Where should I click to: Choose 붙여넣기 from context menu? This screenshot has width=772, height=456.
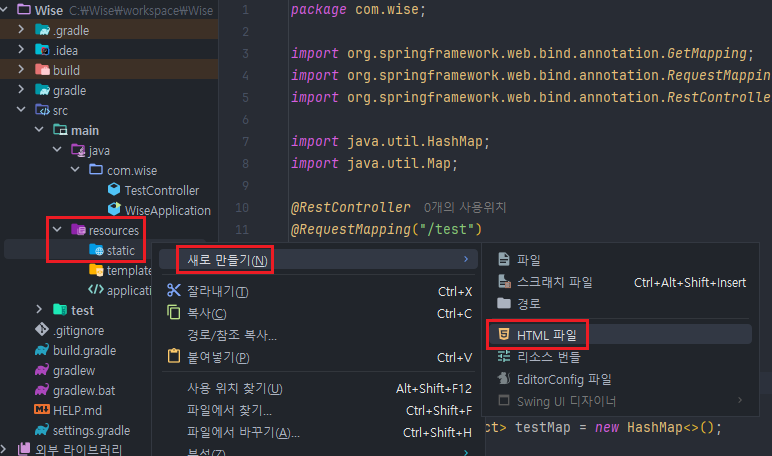click(318, 357)
